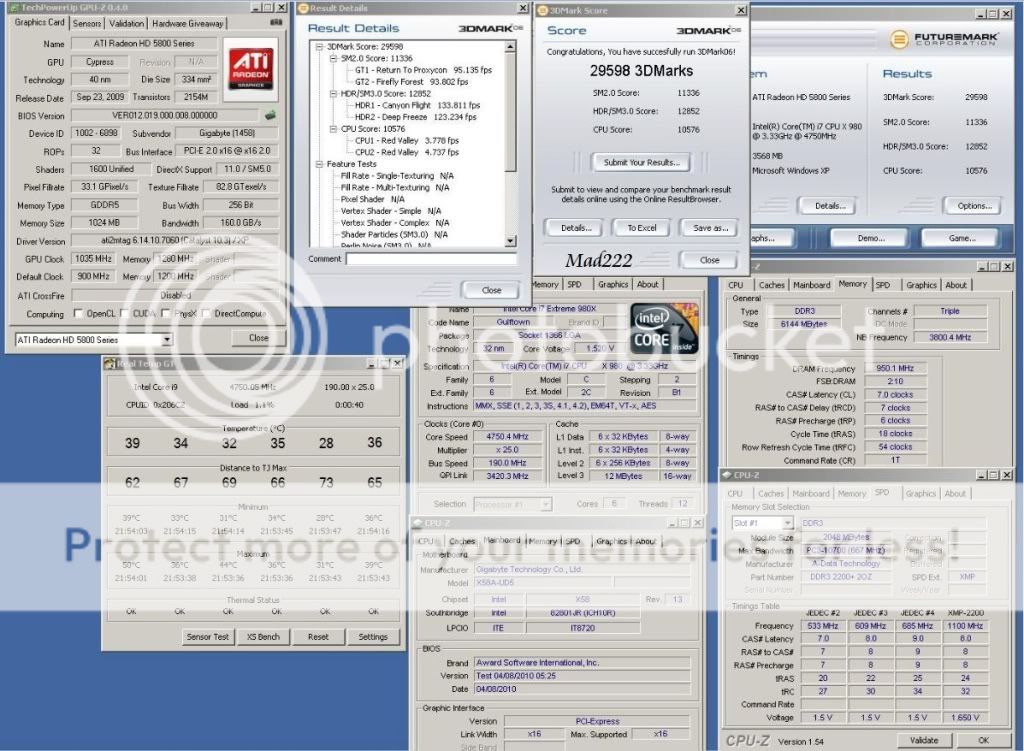
Task: Open the Hardware Giveaway tab in GPU-Z
Action: coord(188,24)
